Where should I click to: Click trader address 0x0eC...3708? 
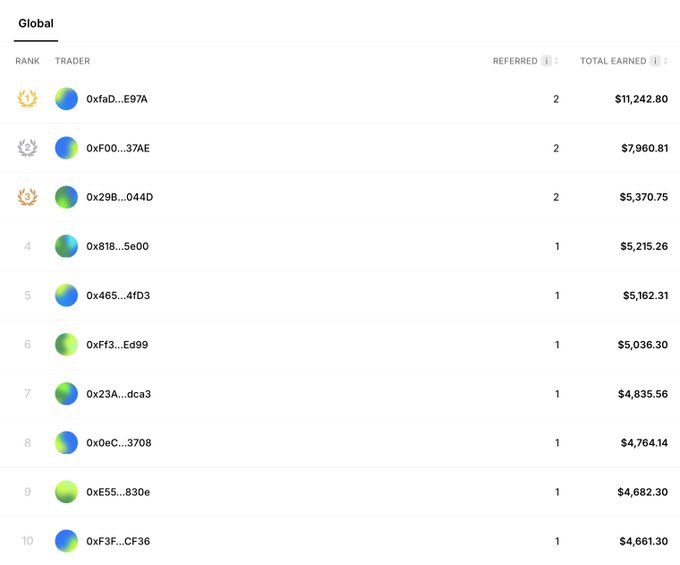coord(119,443)
